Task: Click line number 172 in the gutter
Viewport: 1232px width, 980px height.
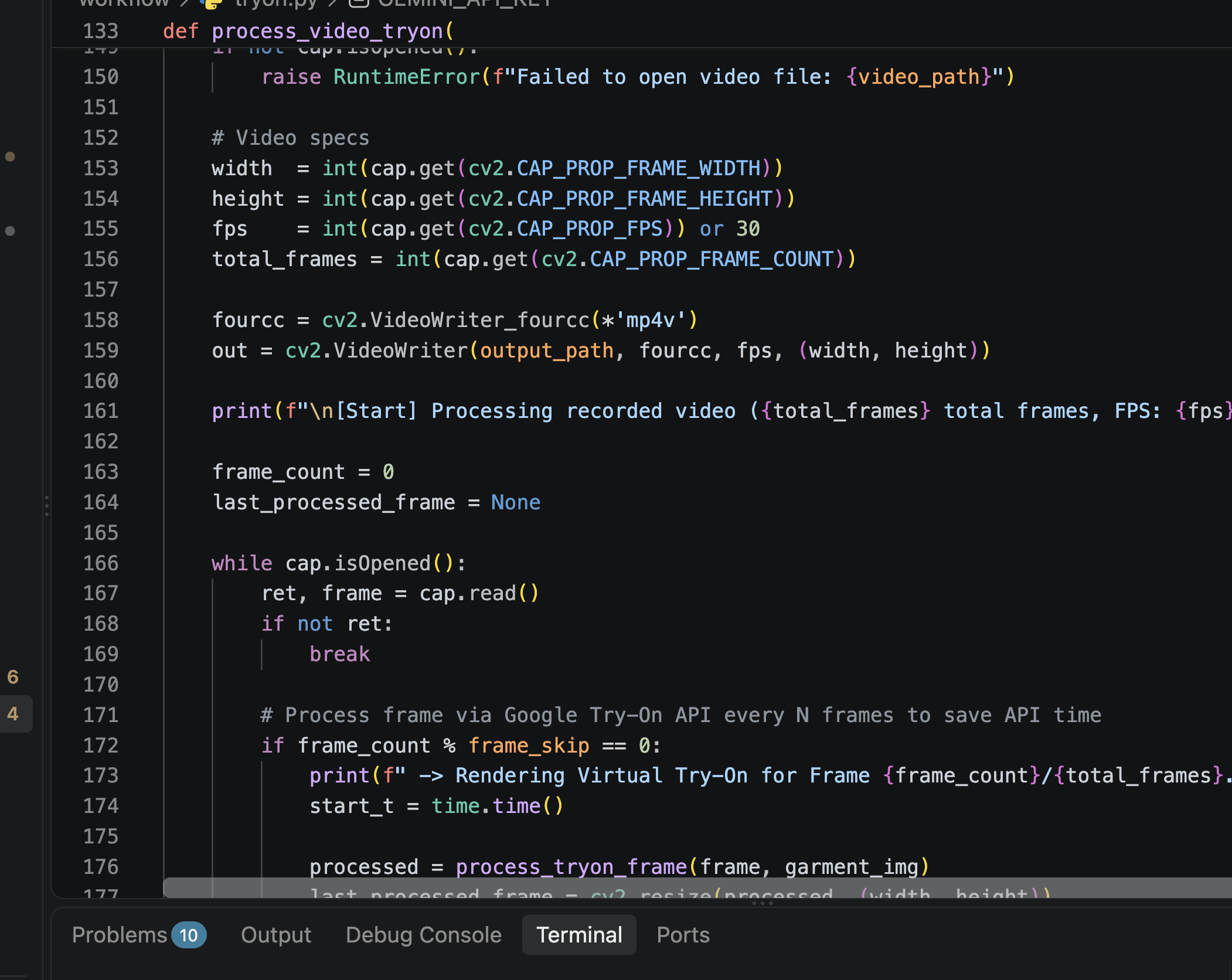Action: pyautogui.click(x=101, y=746)
